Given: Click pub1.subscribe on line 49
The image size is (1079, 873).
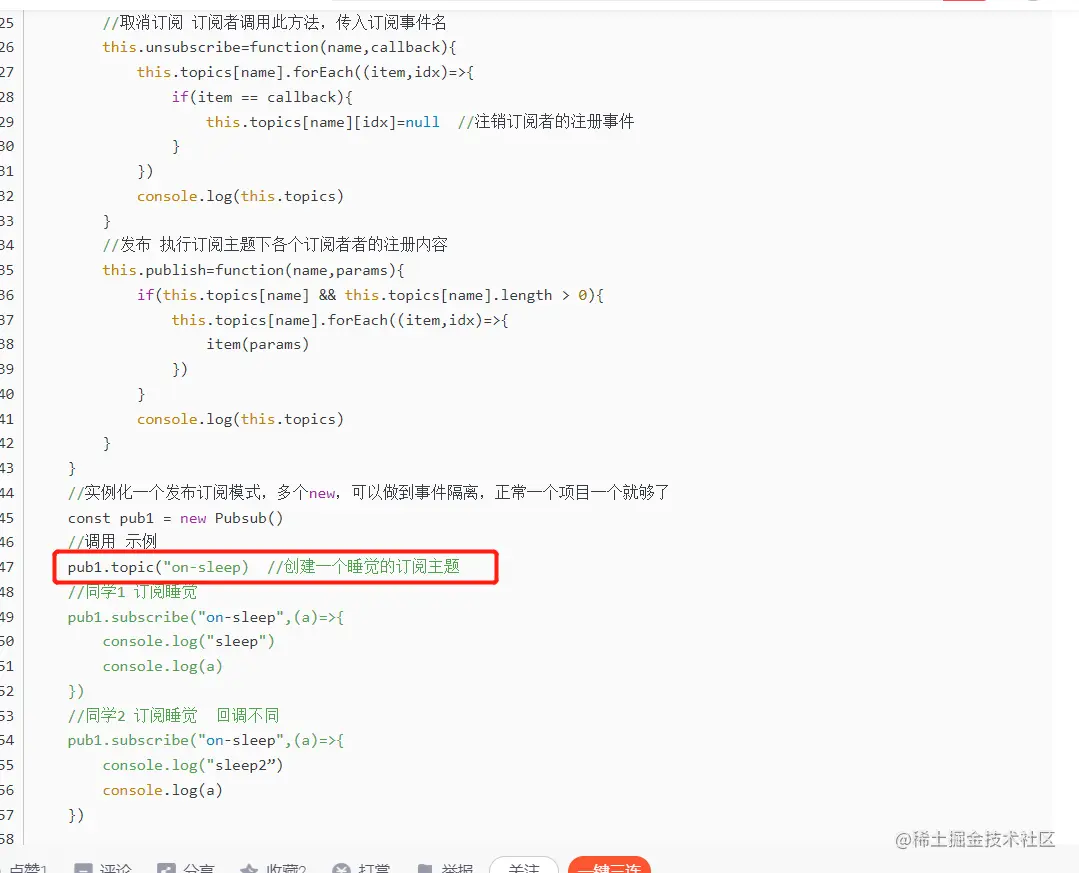Looking at the screenshot, I should tap(206, 617).
